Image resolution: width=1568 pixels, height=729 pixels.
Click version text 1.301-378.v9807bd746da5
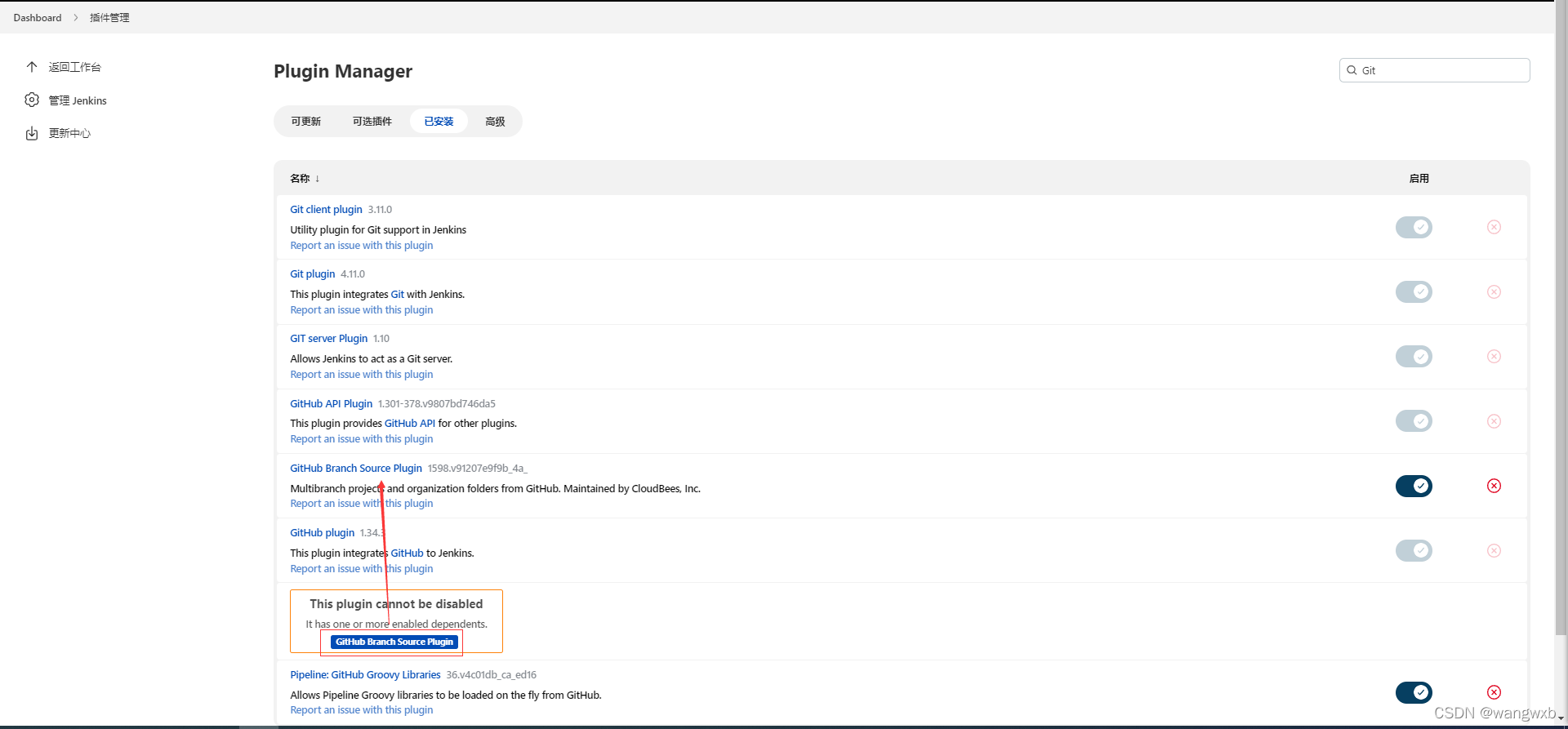tap(437, 404)
